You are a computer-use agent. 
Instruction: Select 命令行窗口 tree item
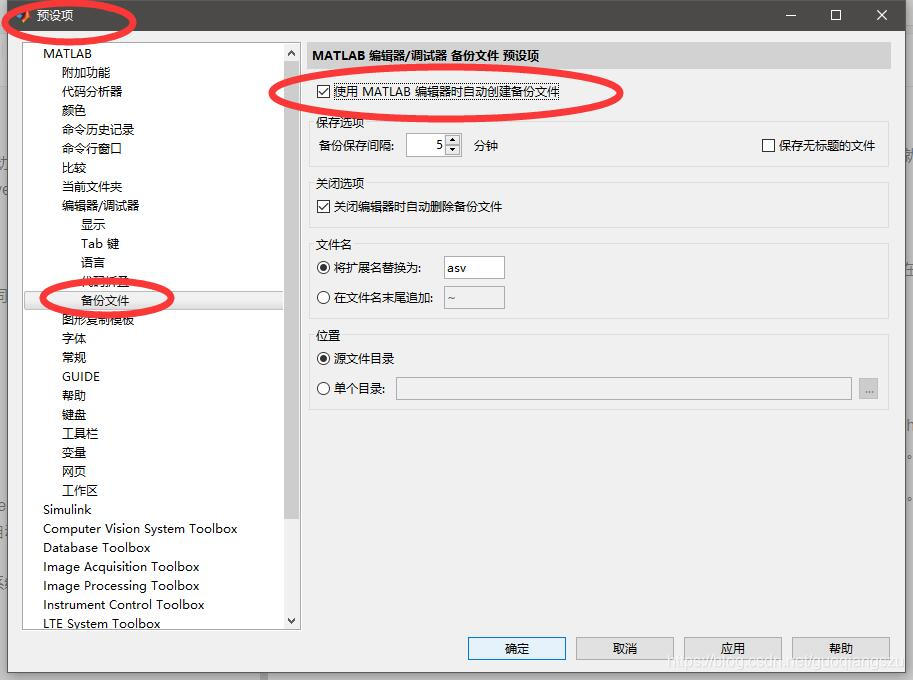click(x=92, y=148)
